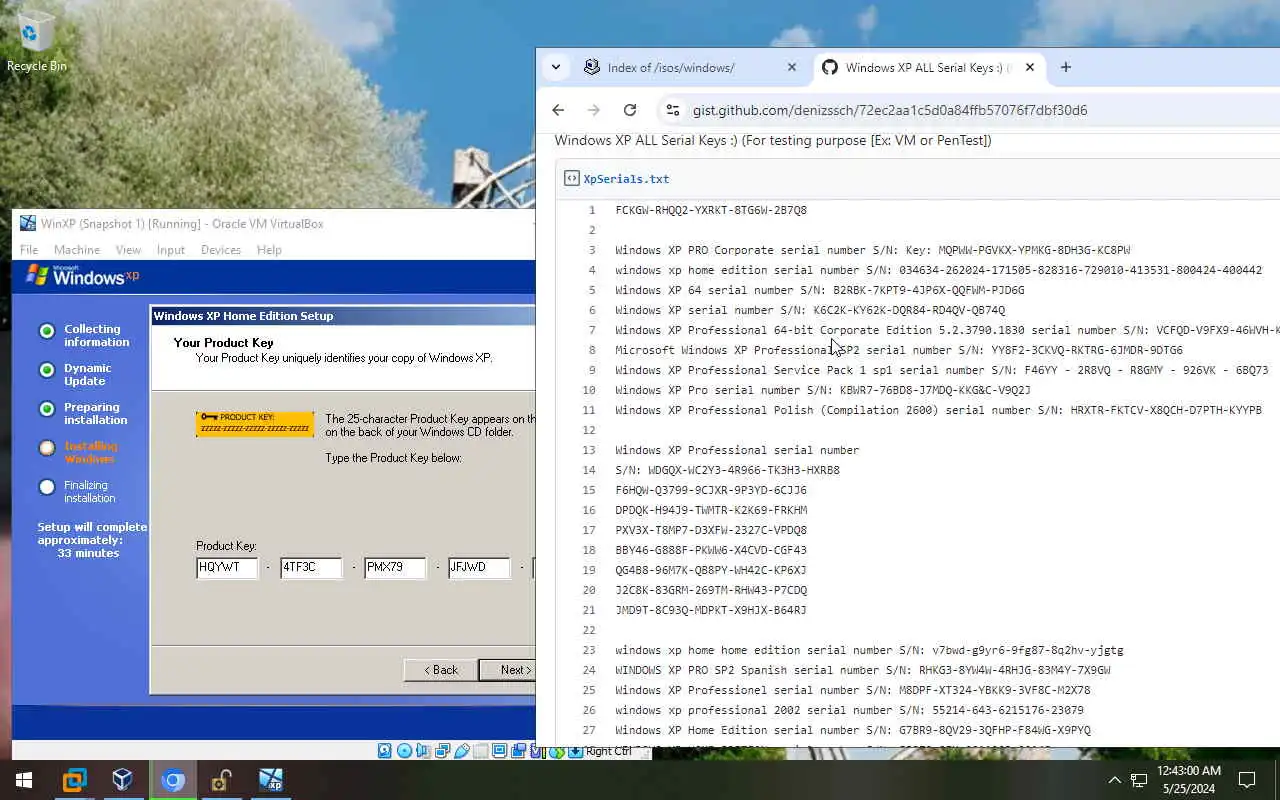Screen dimensions: 1280x800
Task: Open the VirtualBox File menu
Action: [29, 250]
